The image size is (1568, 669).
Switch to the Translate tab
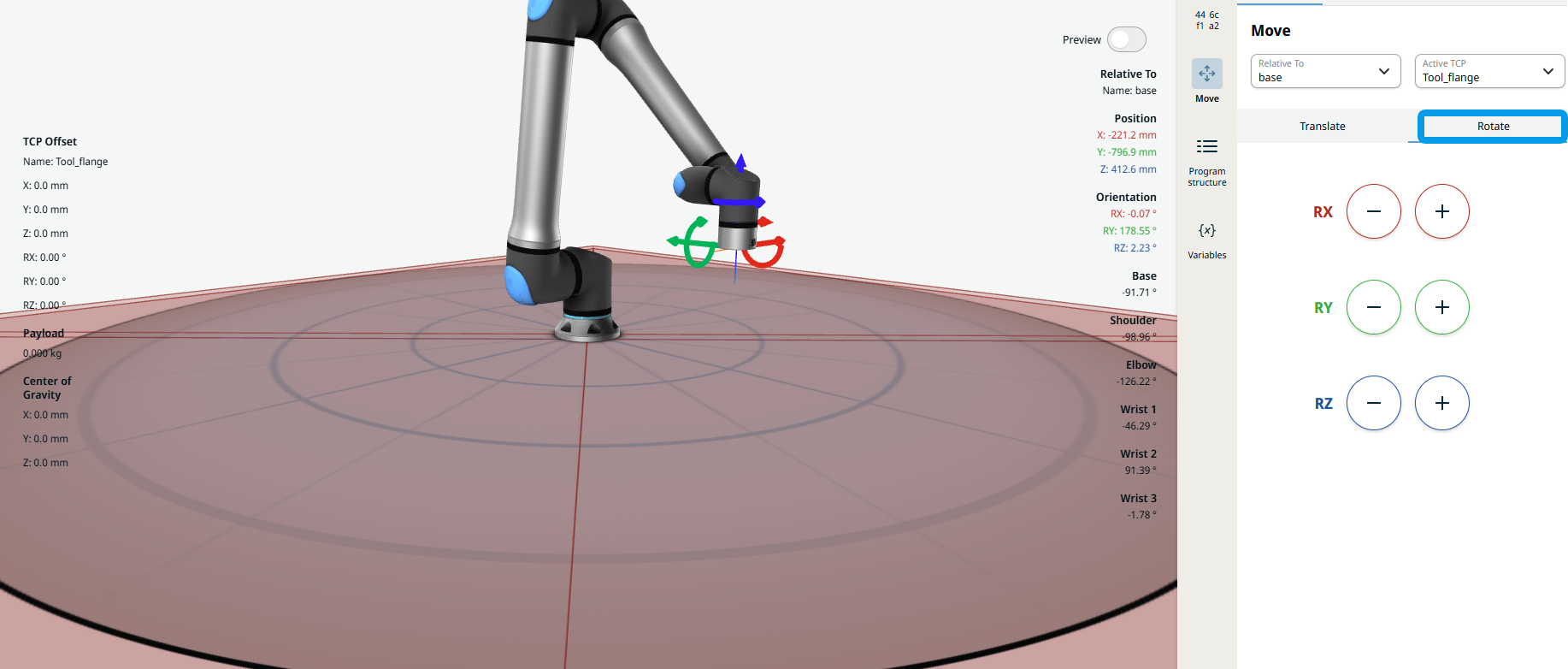point(1322,127)
